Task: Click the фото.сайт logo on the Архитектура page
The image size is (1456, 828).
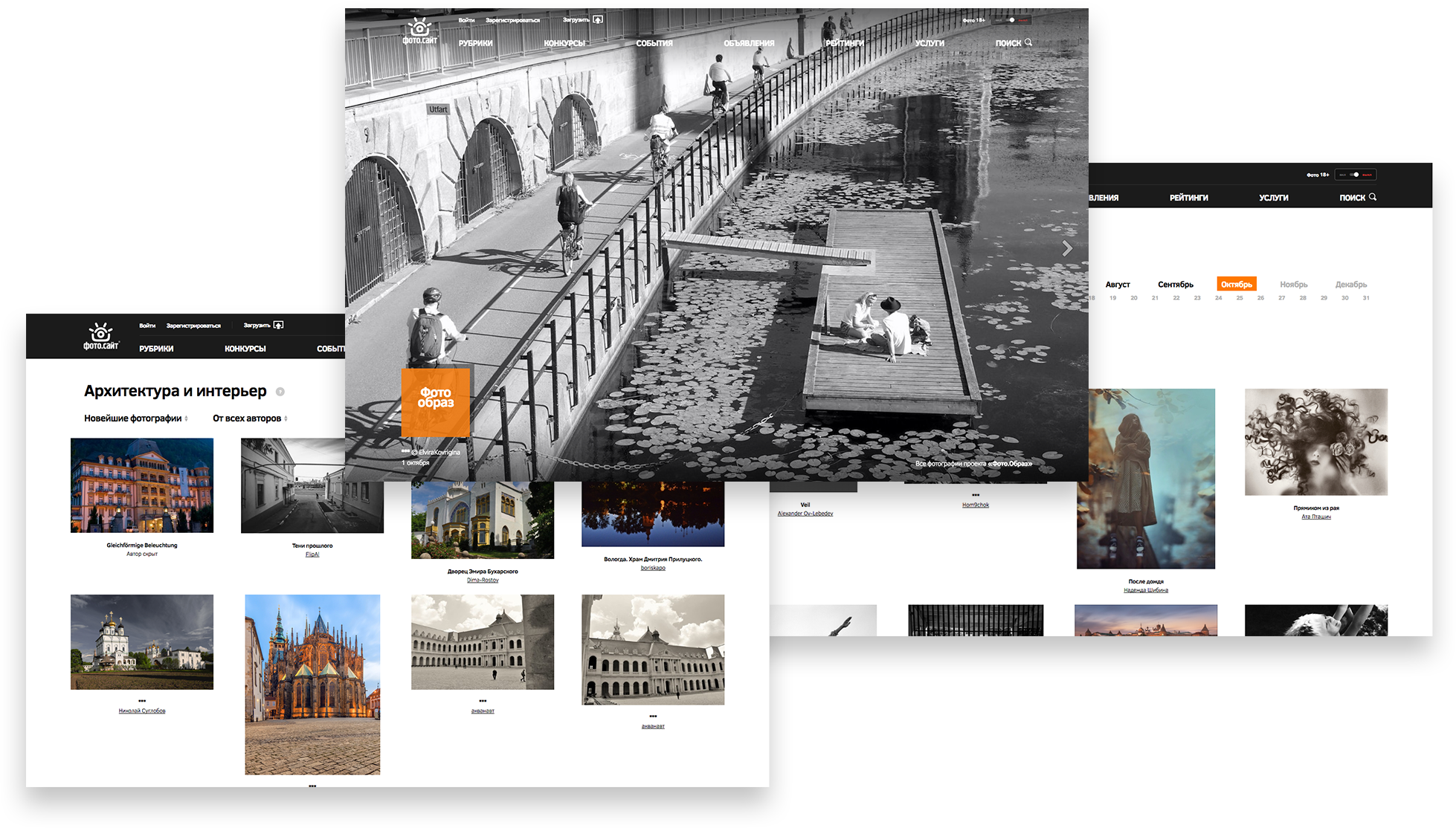Action: pyautogui.click(x=101, y=337)
